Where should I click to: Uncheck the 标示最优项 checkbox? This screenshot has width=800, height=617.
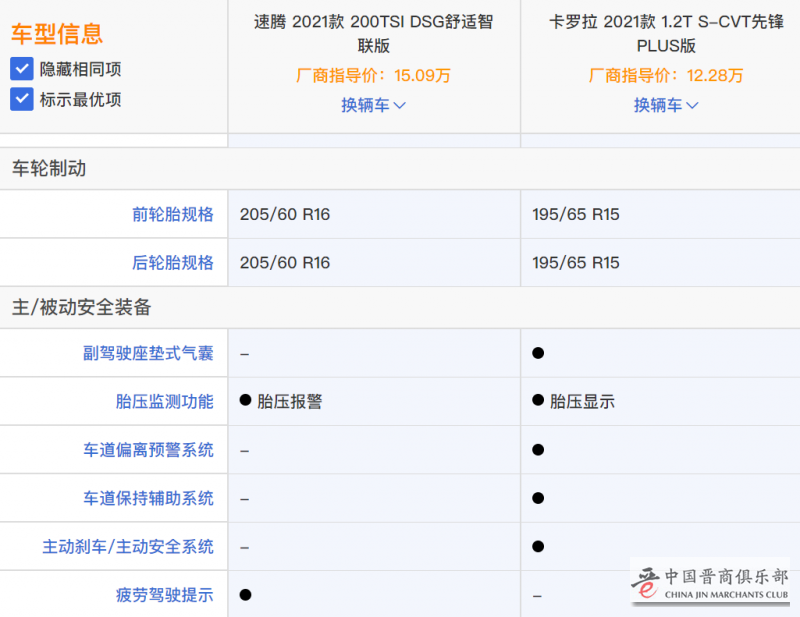(21, 99)
